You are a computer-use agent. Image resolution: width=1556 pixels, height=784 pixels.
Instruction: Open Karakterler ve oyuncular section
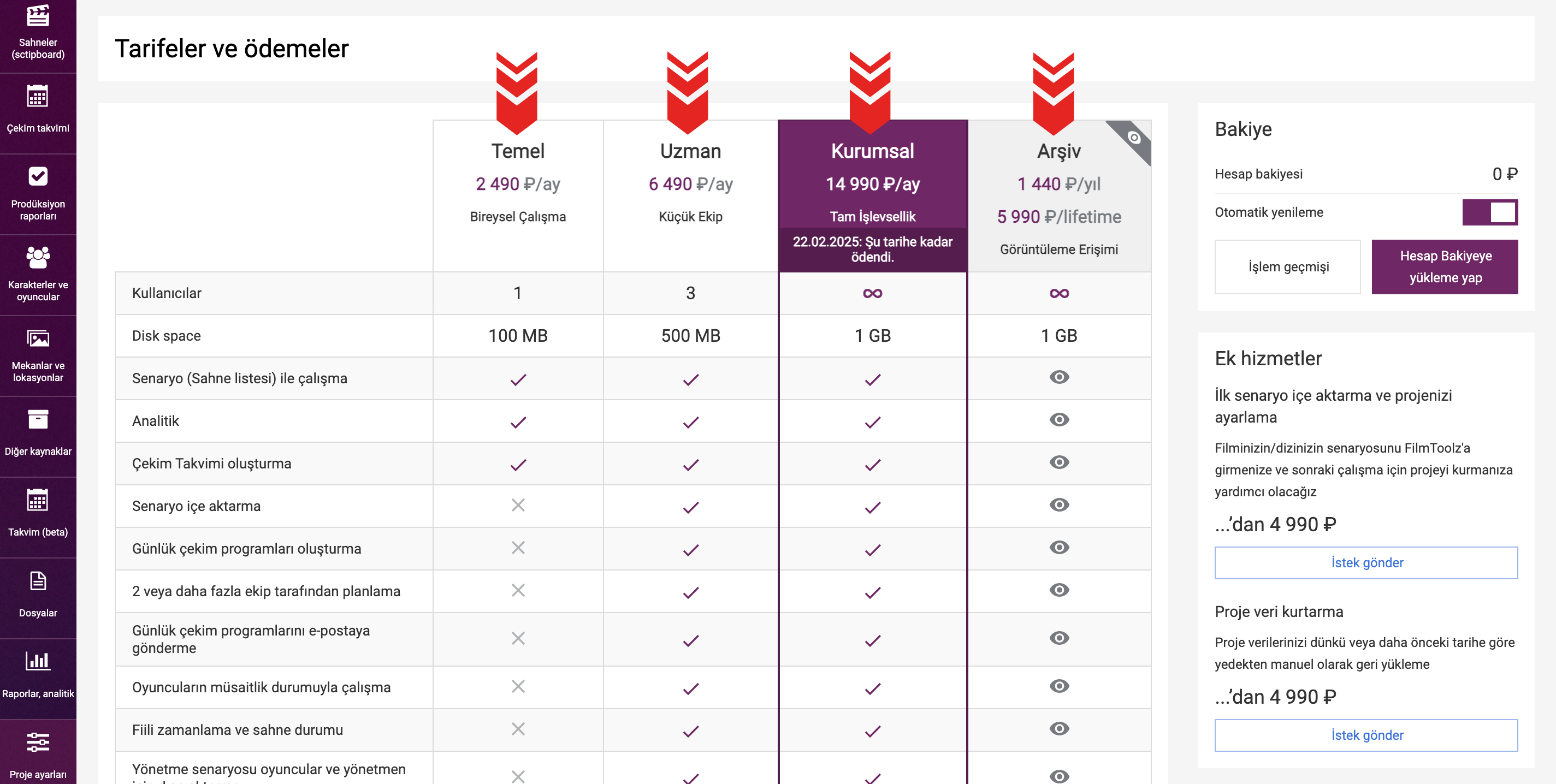(x=38, y=275)
